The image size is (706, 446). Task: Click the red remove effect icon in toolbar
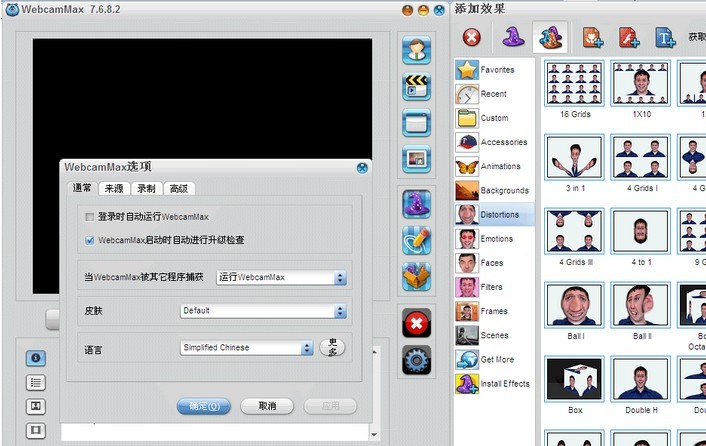click(471, 37)
